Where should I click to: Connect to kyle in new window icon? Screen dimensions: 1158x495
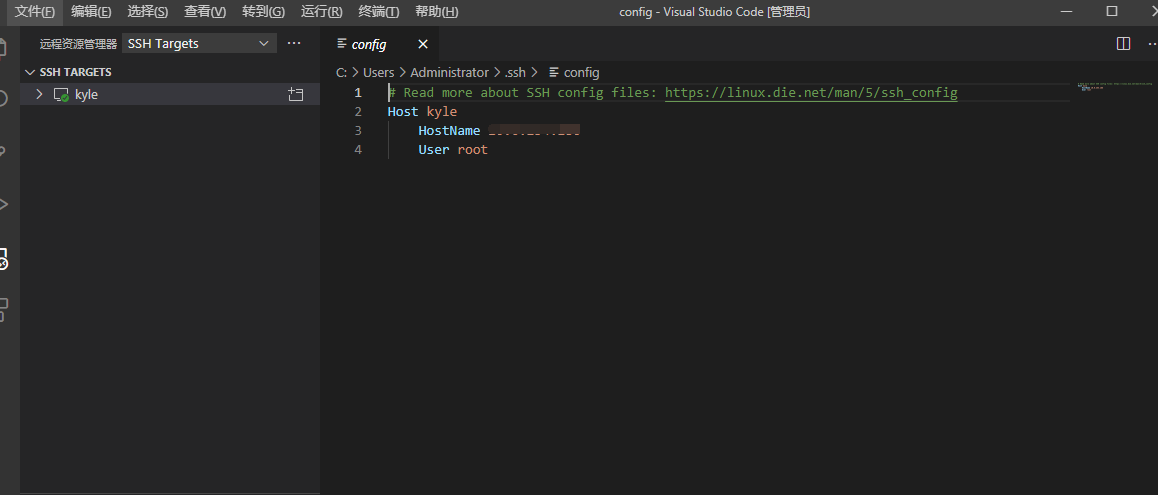coord(295,95)
